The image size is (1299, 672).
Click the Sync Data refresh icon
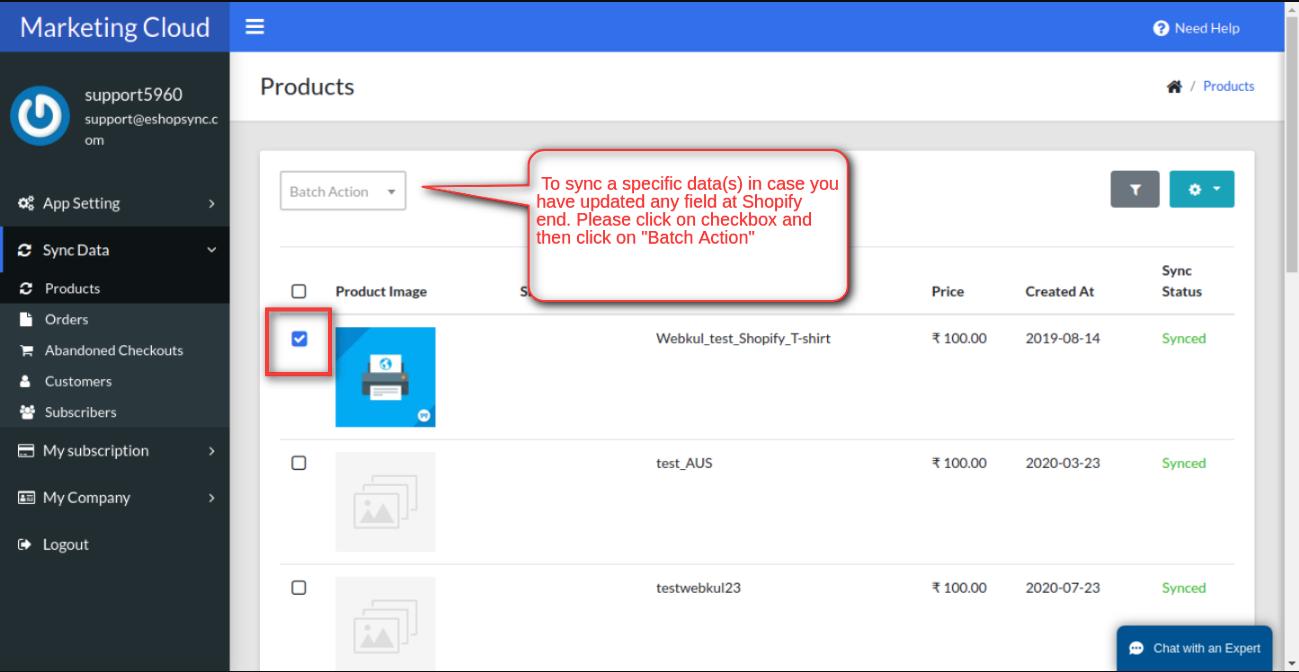(27, 250)
